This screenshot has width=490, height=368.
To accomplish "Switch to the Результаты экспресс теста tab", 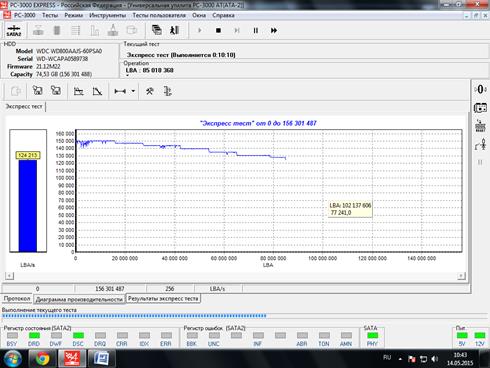I will pyautogui.click(x=163, y=298).
